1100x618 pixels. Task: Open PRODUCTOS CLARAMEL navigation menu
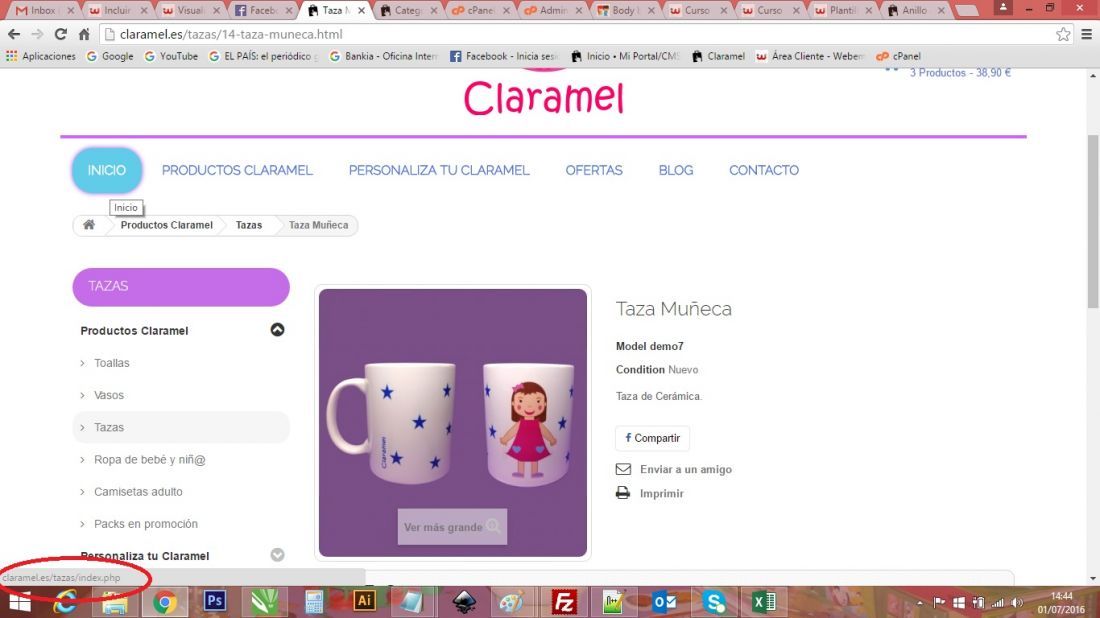[x=237, y=170]
